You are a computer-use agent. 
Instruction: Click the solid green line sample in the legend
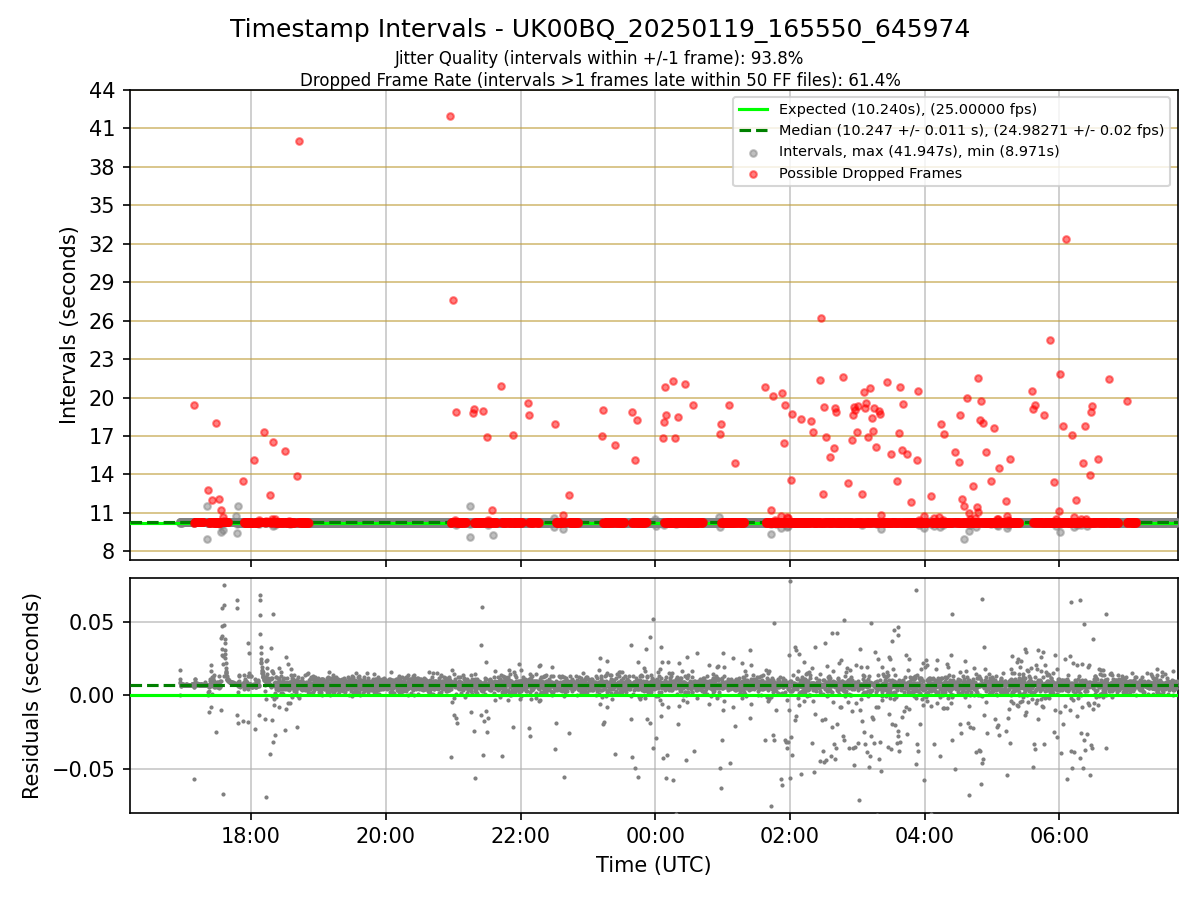(x=754, y=110)
